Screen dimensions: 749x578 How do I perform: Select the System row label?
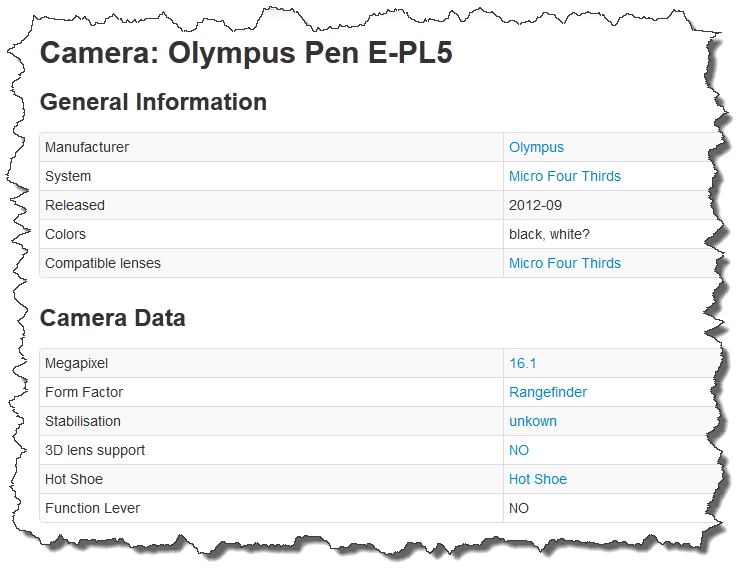click(x=68, y=176)
